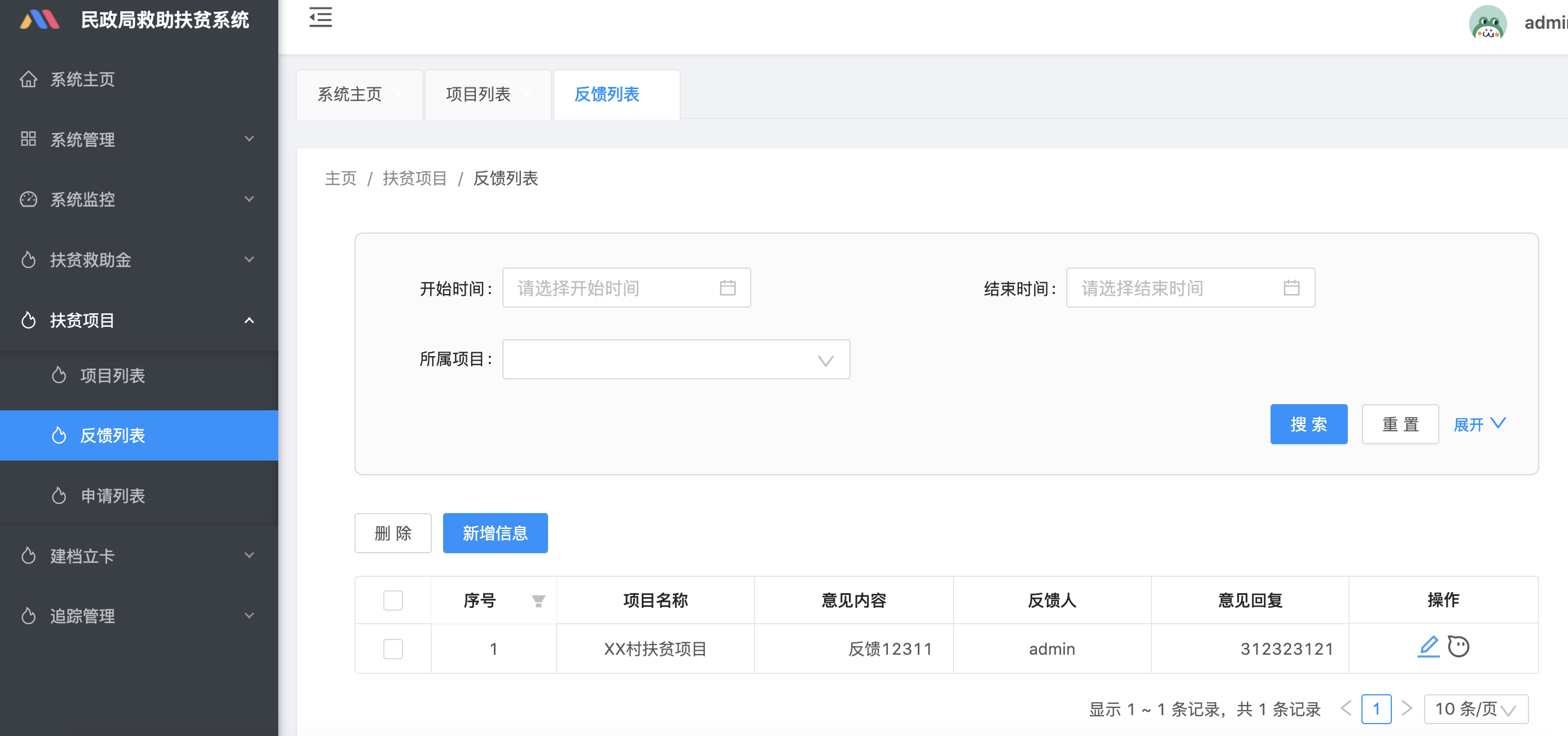The height and width of the screenshot is (736, 1568).
Task: Focus the 结束时间 date input
Action: (x=1190, y=287)
